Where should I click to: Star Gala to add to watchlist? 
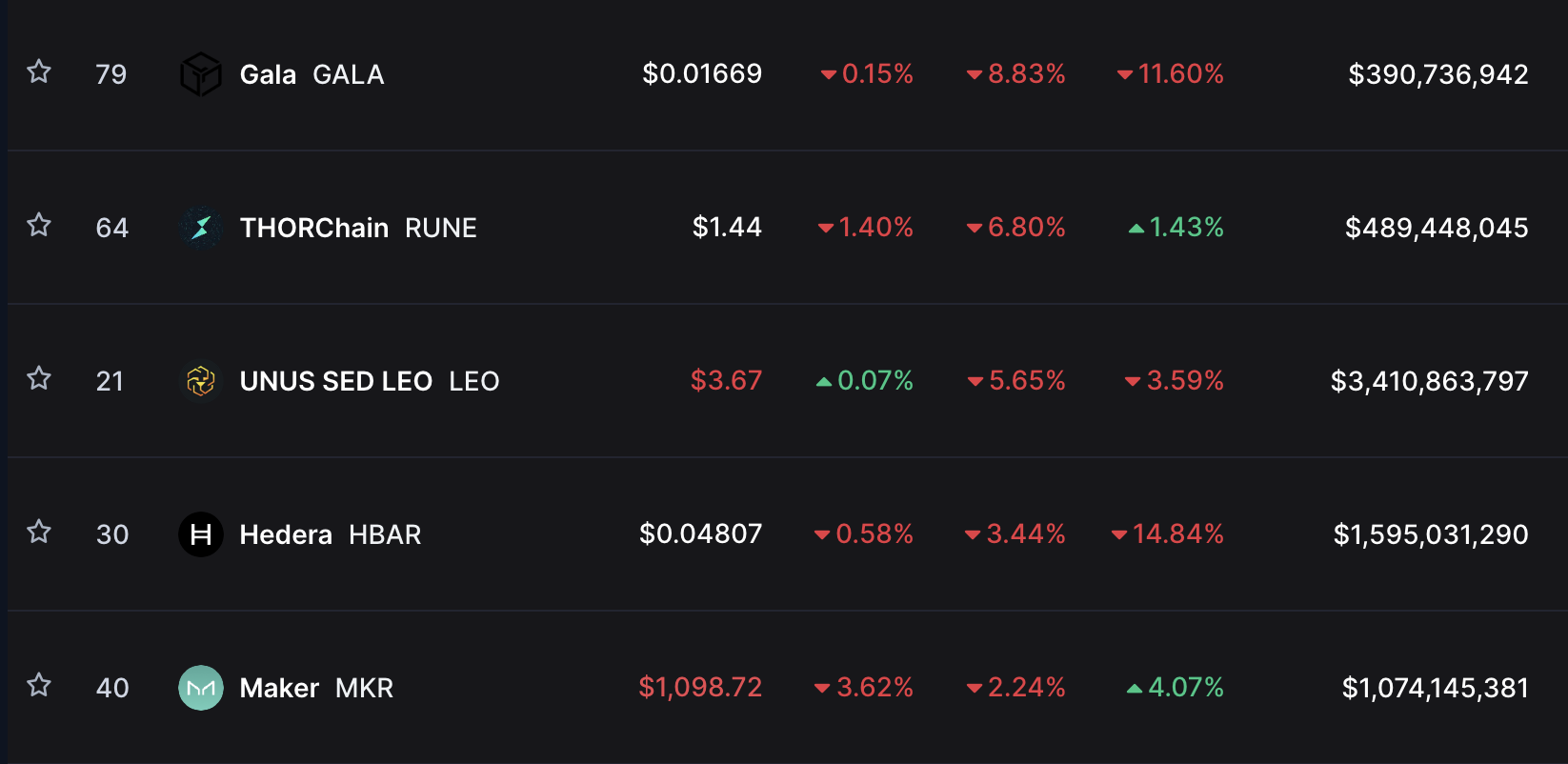(x=39, y=71)
